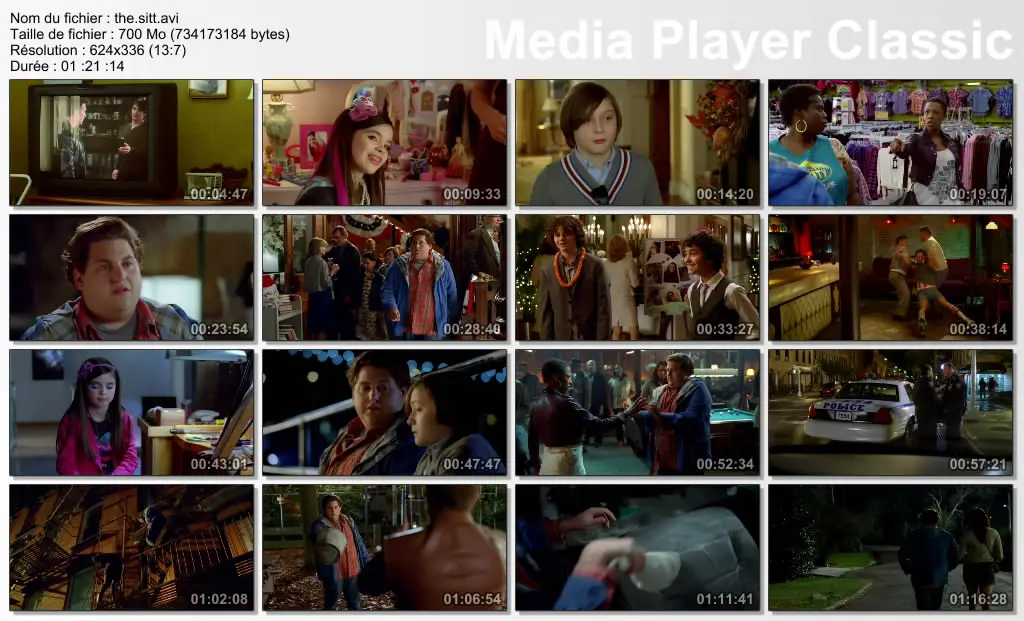Select the thumbnail at 00:14:20
The height and width of the screenshot is (621, 1024).
[637, 142]
